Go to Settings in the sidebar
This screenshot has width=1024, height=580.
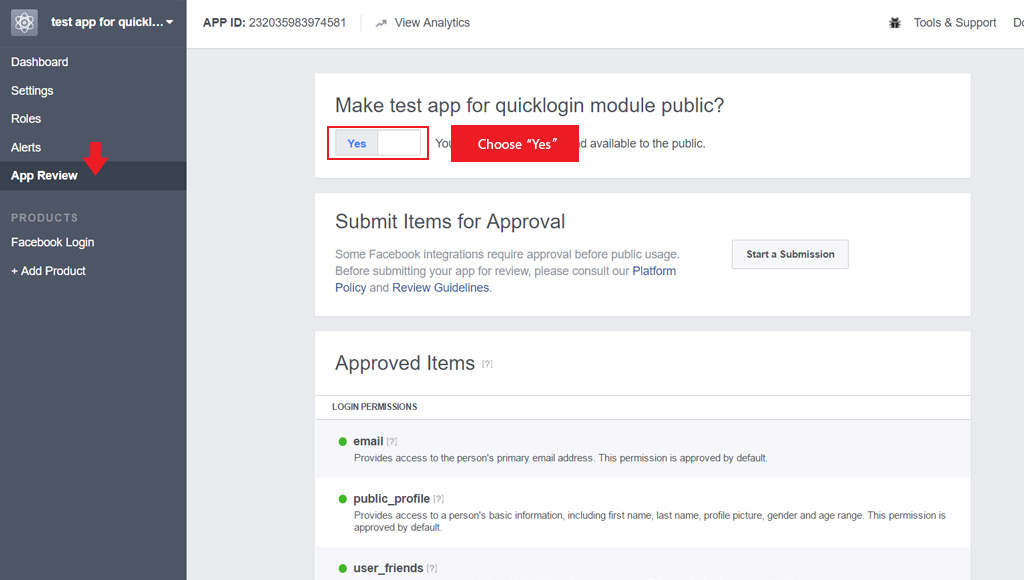(32, 91)
